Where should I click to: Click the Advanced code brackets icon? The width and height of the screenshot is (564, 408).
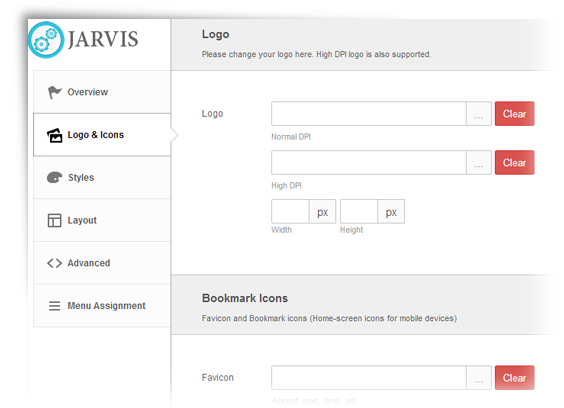pyautogui.click(x=54, y=263)
